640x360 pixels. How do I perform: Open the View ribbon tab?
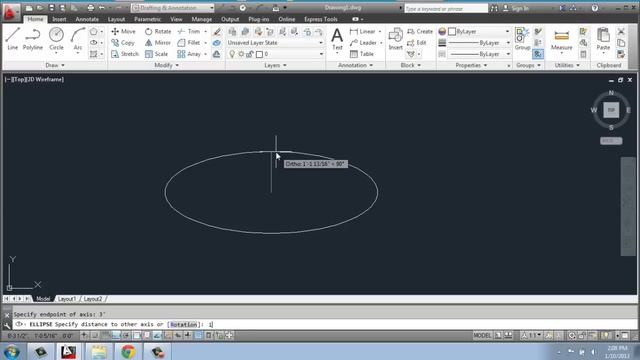pos(176,19)
